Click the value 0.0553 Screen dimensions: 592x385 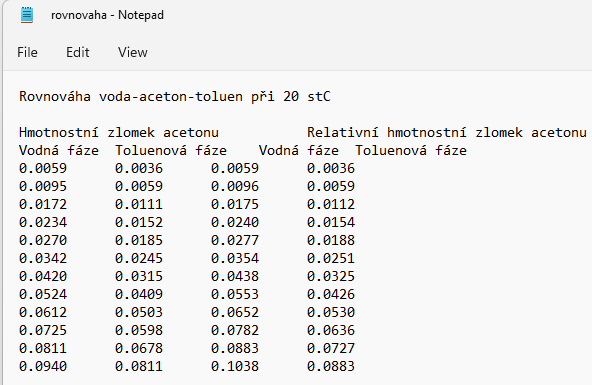point(235,294)
